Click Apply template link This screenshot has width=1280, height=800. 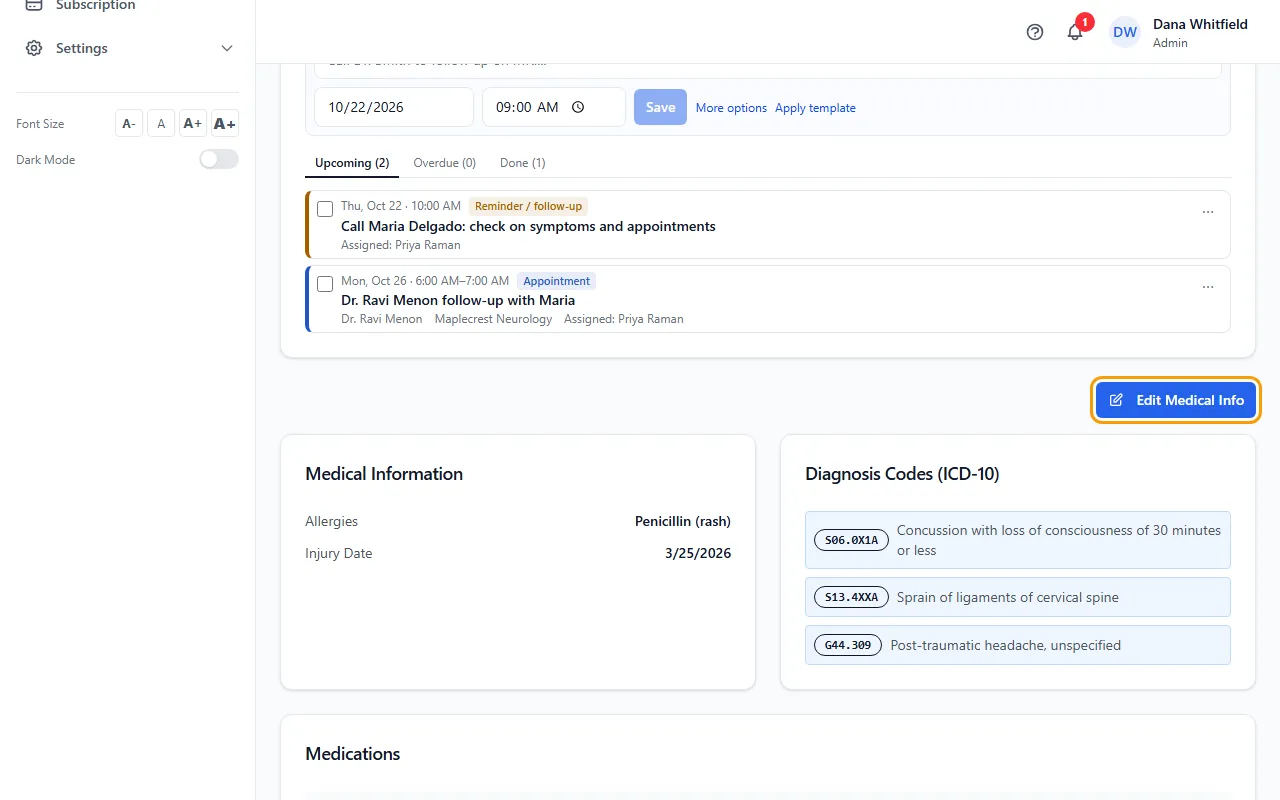(815, 108)
